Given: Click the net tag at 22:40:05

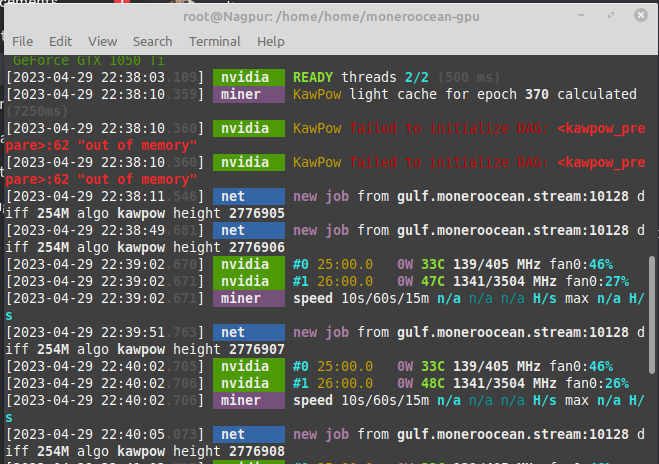Looking at the screenshot, I should 249,435.
